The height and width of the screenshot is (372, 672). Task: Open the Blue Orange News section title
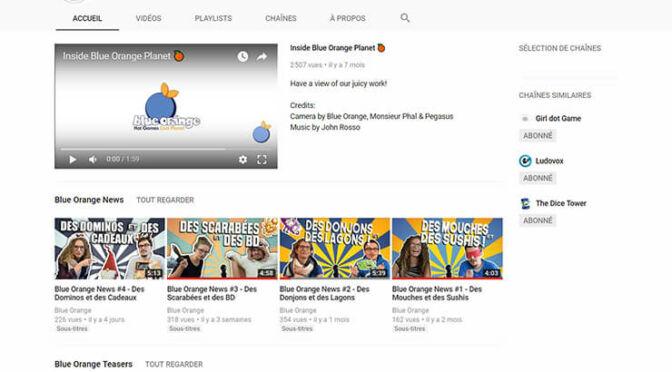(89, 200)
